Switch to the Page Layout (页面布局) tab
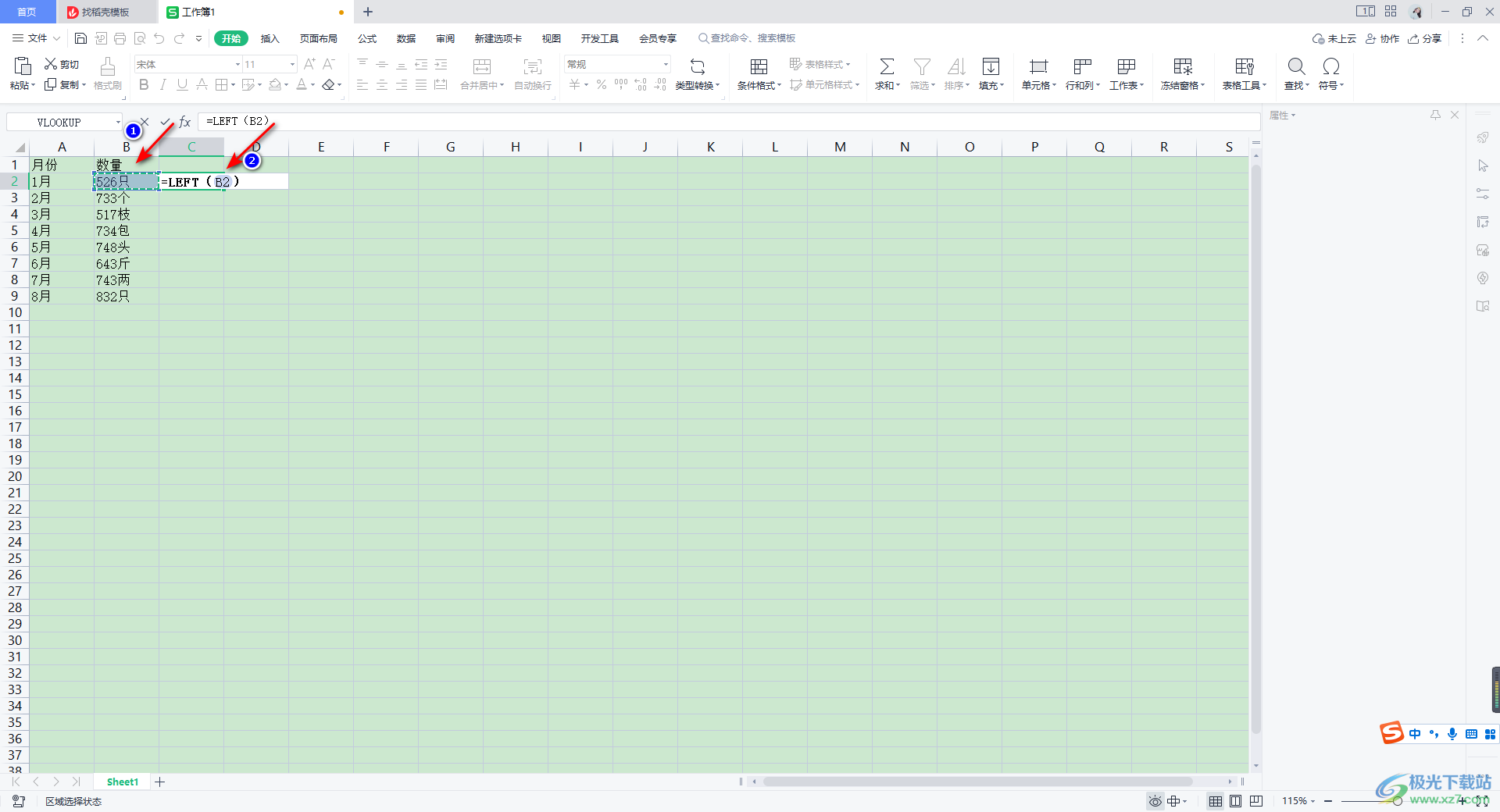The image size is (1500, 812). pyautogui.click(x=319, y=38)
